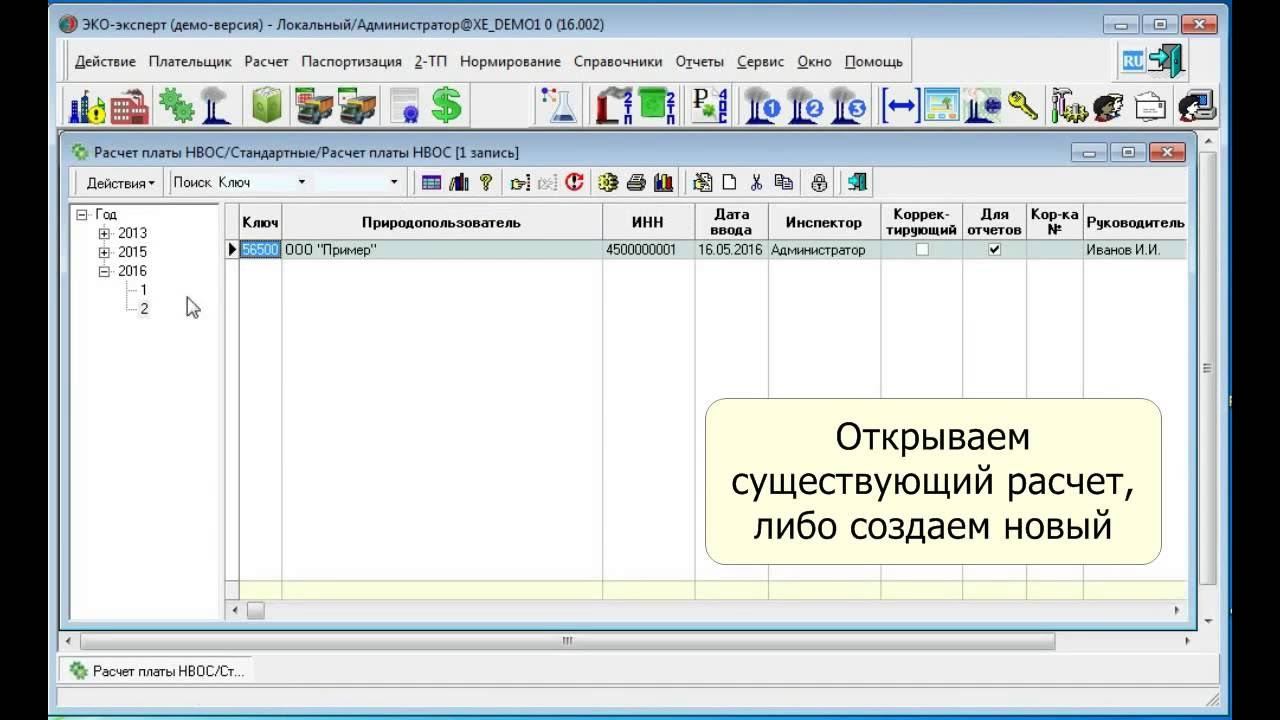Click the certificate document icon
1280x720 pixels.
tap(404, 105)
